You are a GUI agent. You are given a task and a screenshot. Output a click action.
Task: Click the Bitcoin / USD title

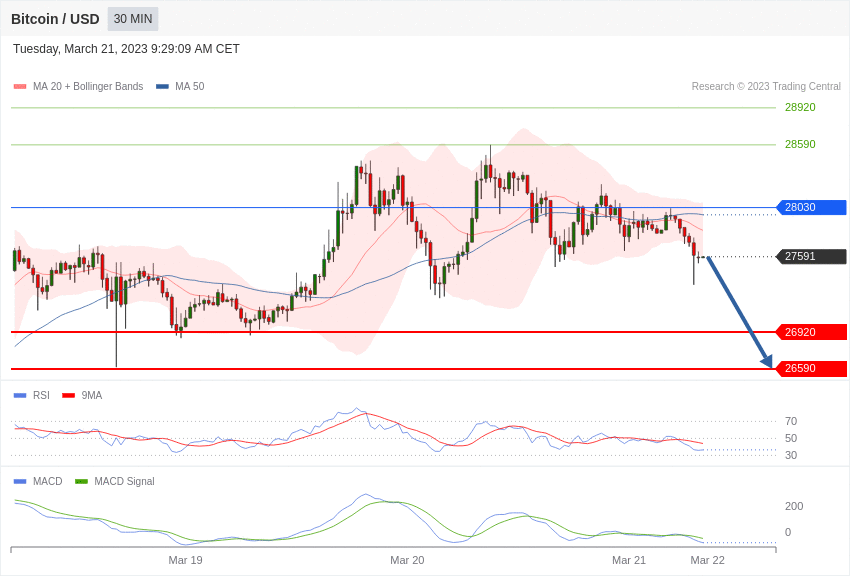coord(55,19)
